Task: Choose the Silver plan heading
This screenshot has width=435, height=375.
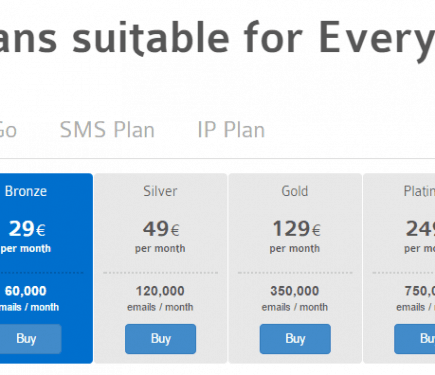Action: tap(160, 191)
